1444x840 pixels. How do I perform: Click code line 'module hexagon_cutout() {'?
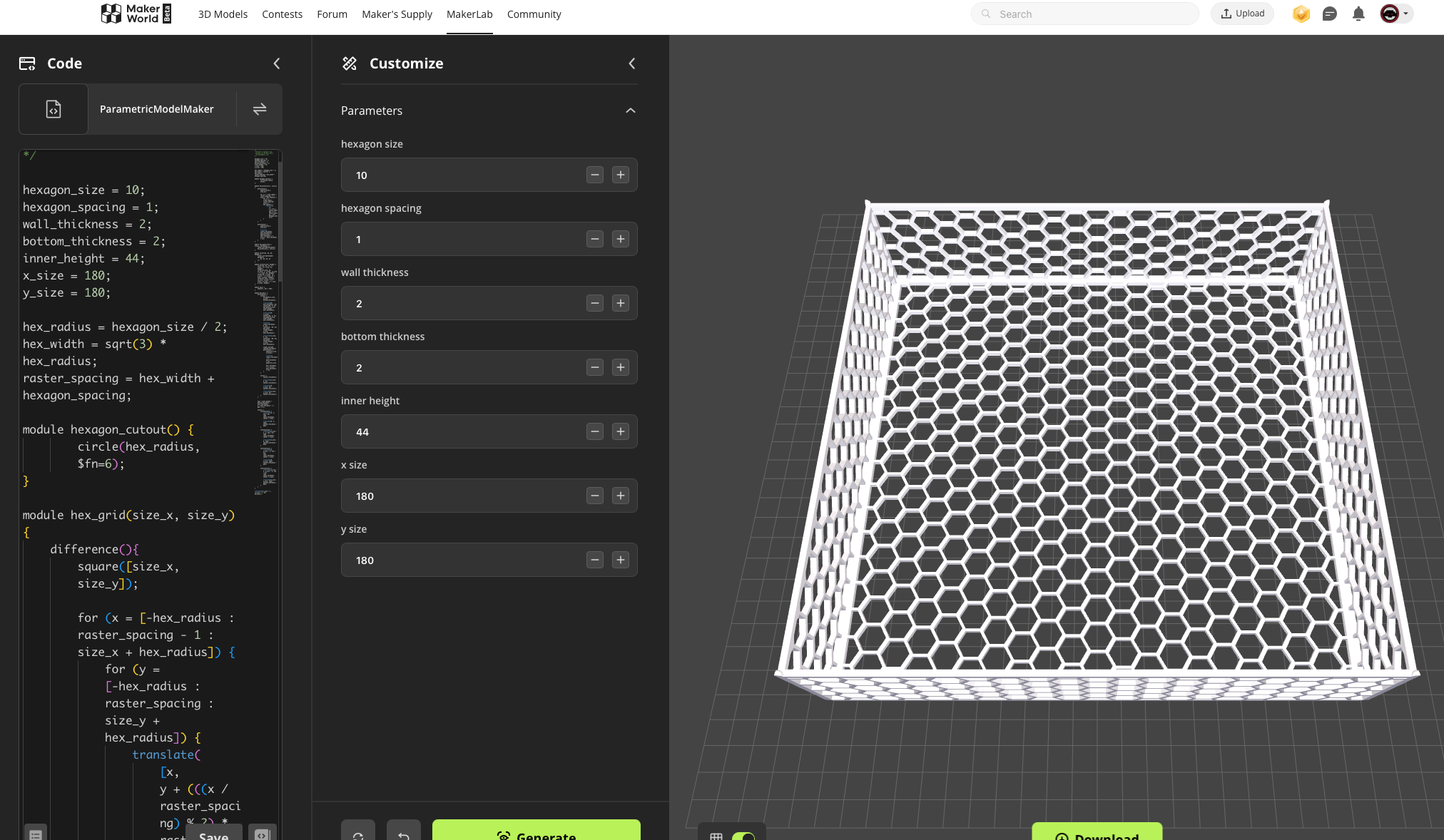(x=108, y=429)
